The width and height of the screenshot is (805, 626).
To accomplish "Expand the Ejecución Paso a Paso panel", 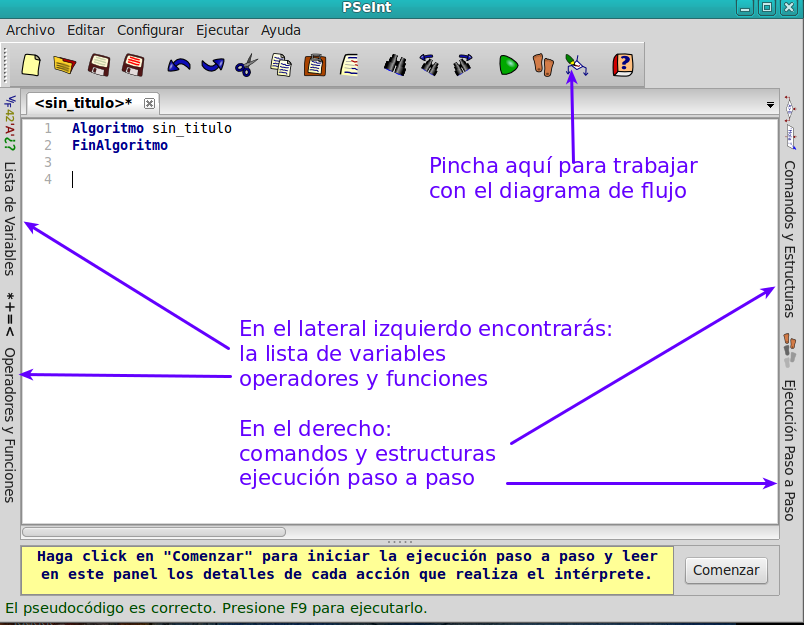I will [790, 427].
